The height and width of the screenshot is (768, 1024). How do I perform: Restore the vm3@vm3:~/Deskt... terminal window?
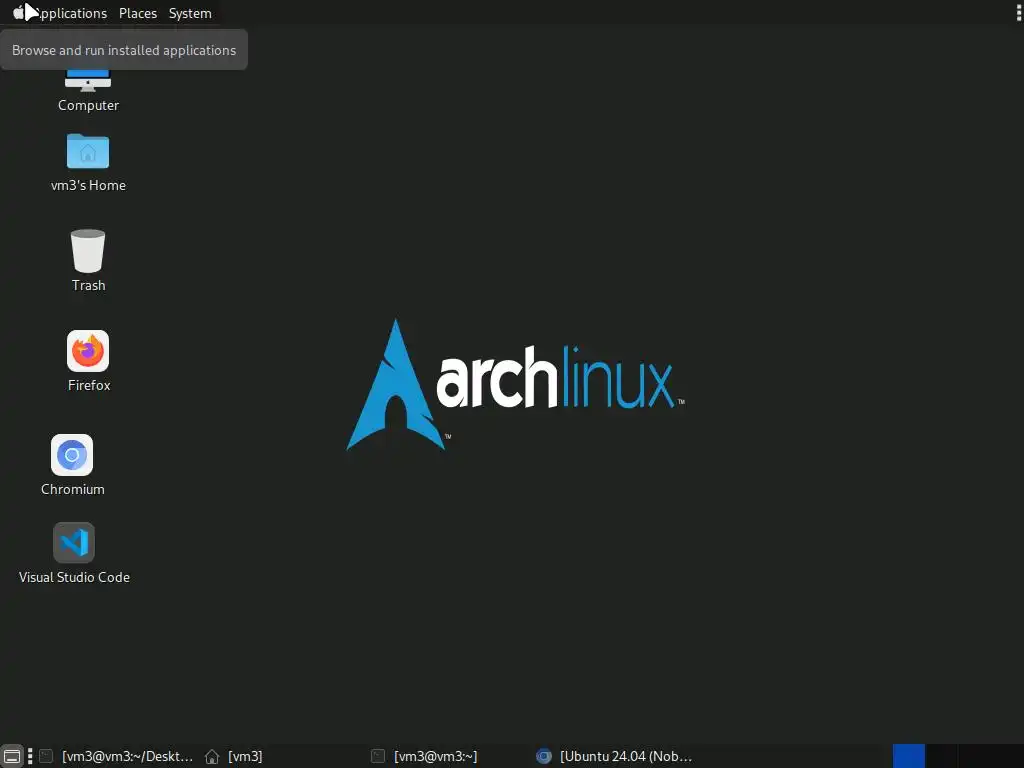pos(116,756)
